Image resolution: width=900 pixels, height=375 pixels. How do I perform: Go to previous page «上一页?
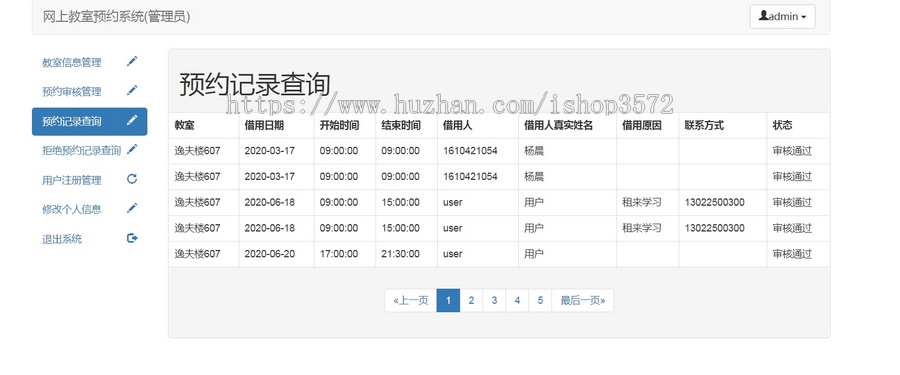(x=410, y=300)
